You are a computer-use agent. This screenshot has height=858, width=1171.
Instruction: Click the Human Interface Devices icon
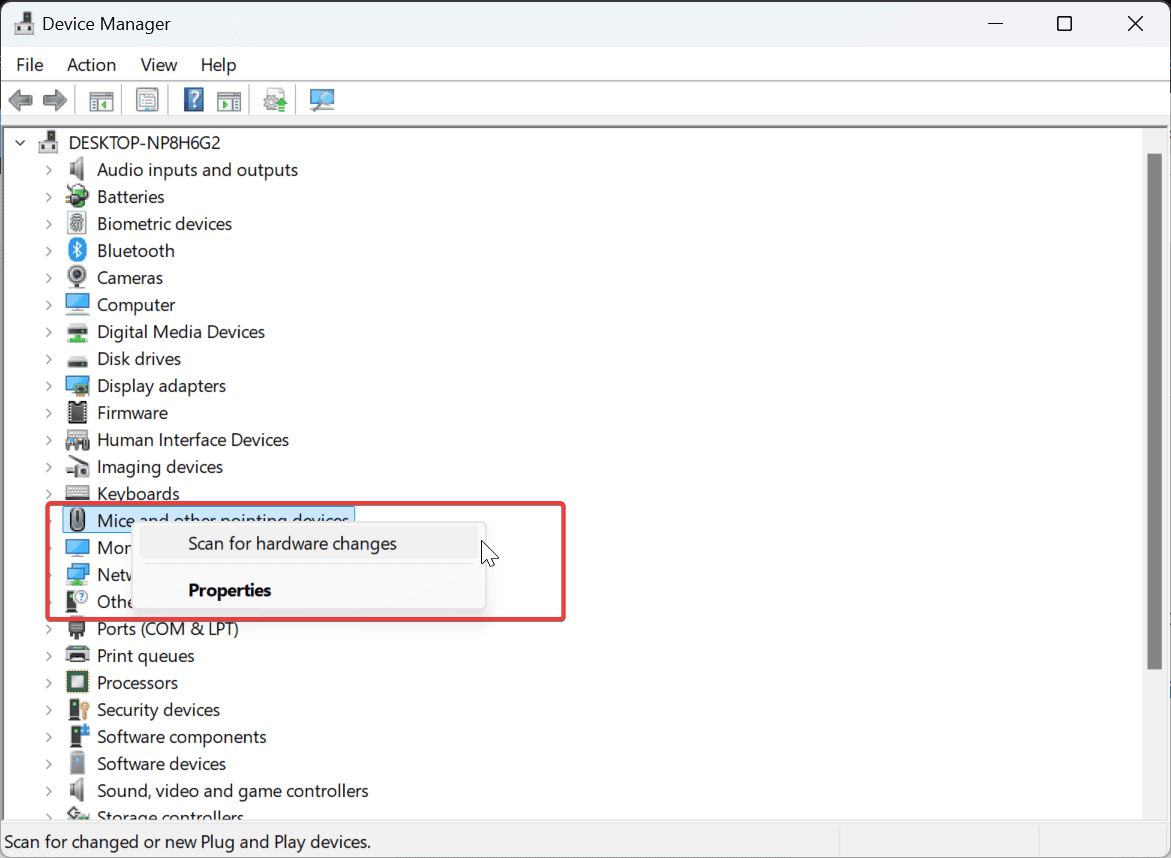click(77, 440)
